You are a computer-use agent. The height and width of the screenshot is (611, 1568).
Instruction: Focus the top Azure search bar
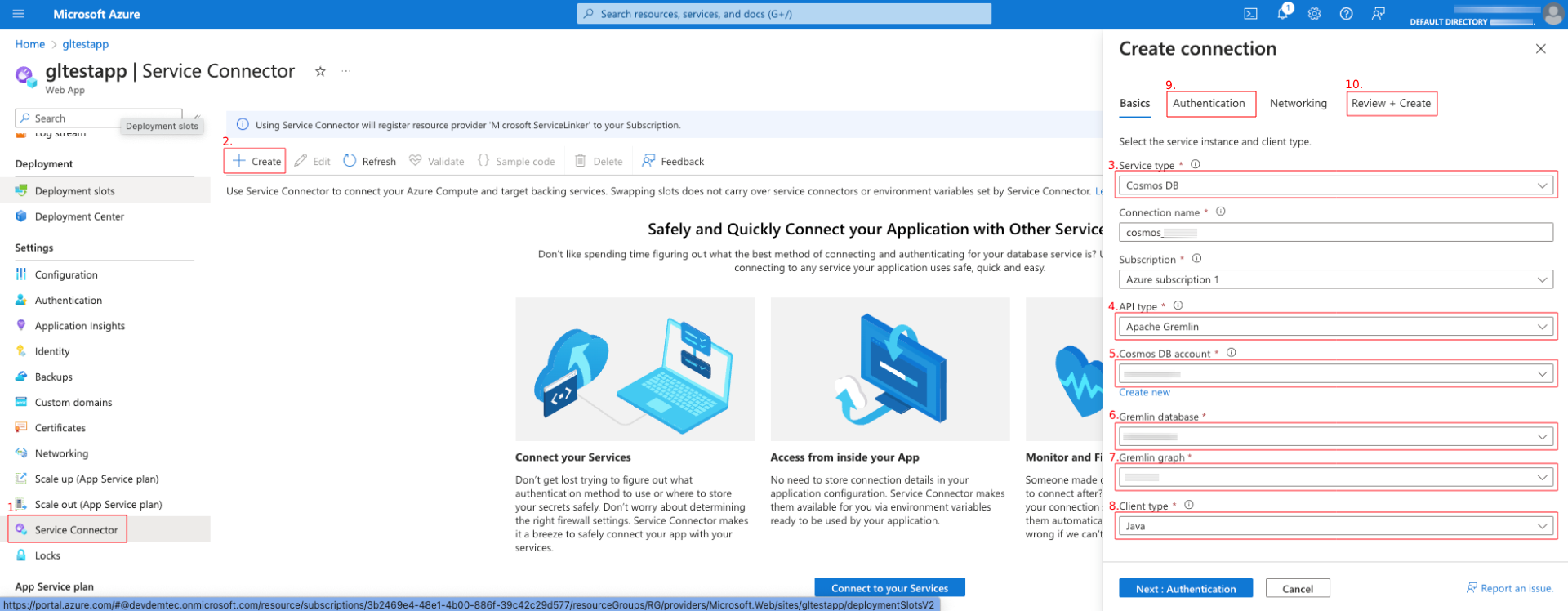(784, 14)
